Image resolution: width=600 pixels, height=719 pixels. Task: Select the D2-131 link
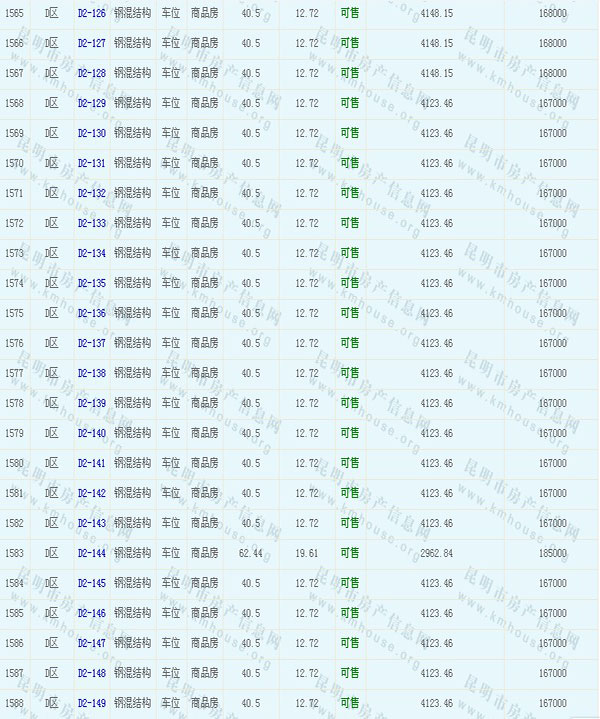pyautogui.click(x=91, y=164)
